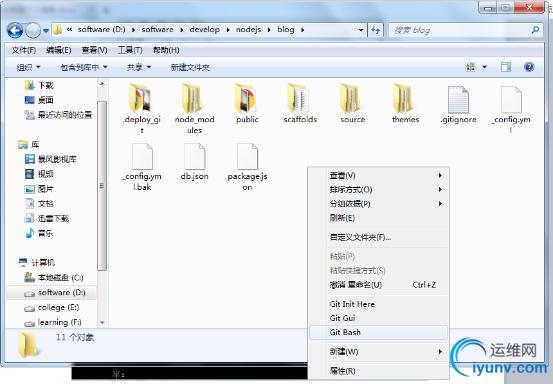Choose 刷新(E) in context menu

(x=378, y=218)
